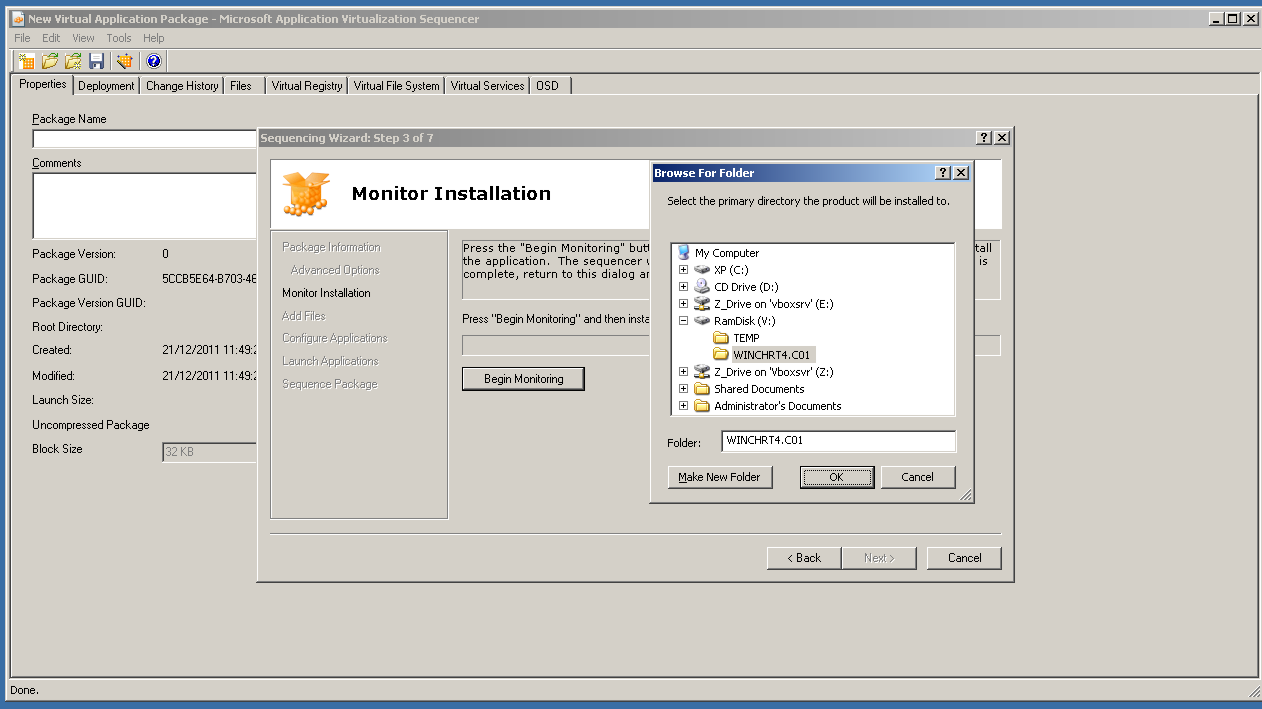Viewport: 1262px width, 709px height.
Task: Switch to the Deployment tab
Action: pos(106,86)
